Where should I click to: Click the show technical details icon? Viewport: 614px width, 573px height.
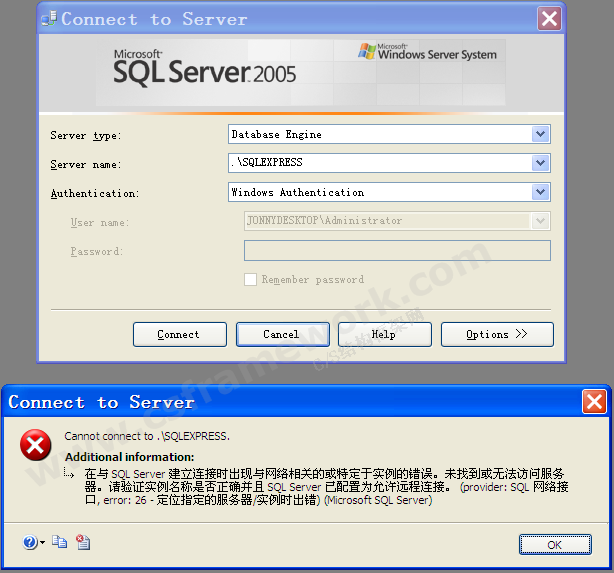(83, 542)
